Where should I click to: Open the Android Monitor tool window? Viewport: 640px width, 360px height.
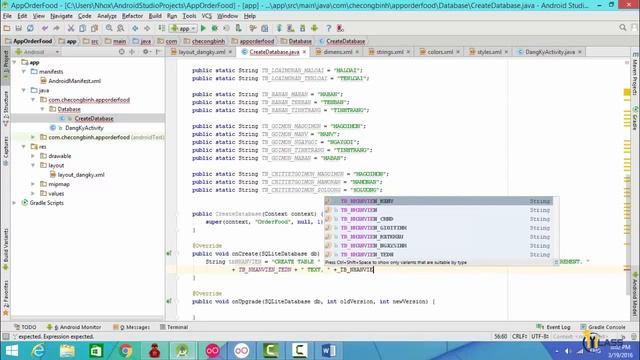pos(74,327)
